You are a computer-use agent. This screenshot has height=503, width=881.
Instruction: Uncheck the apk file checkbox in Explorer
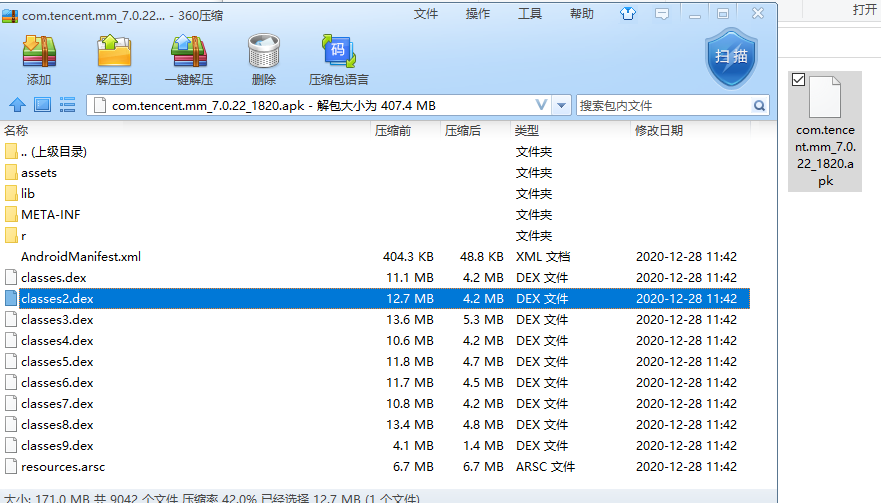coord(798,79)
